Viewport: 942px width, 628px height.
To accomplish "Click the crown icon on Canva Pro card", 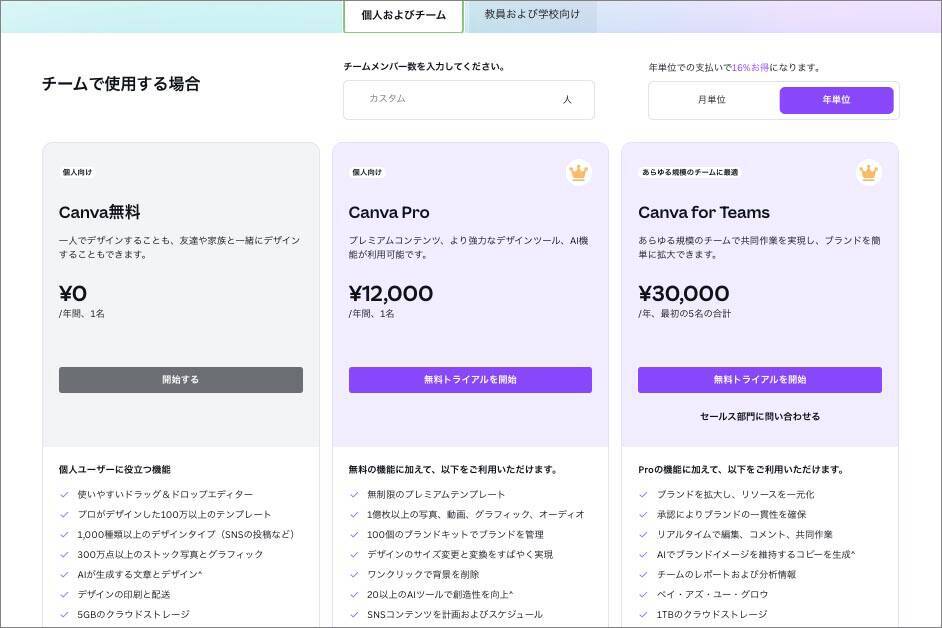I will tap(578, 173).
